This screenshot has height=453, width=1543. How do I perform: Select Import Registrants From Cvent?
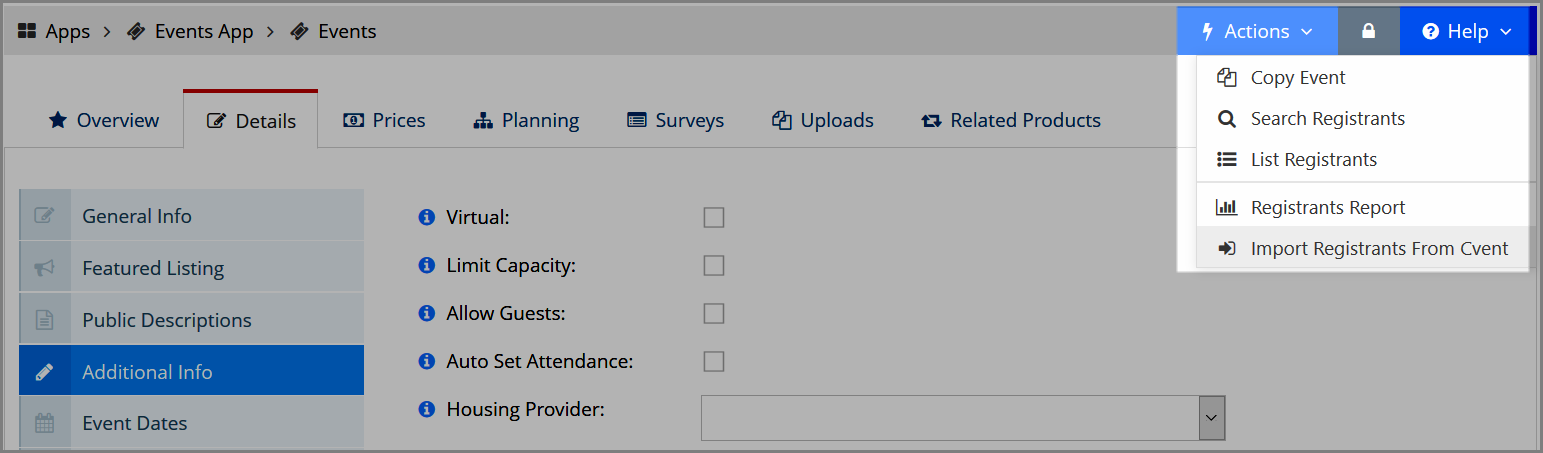click(1362, 249)
